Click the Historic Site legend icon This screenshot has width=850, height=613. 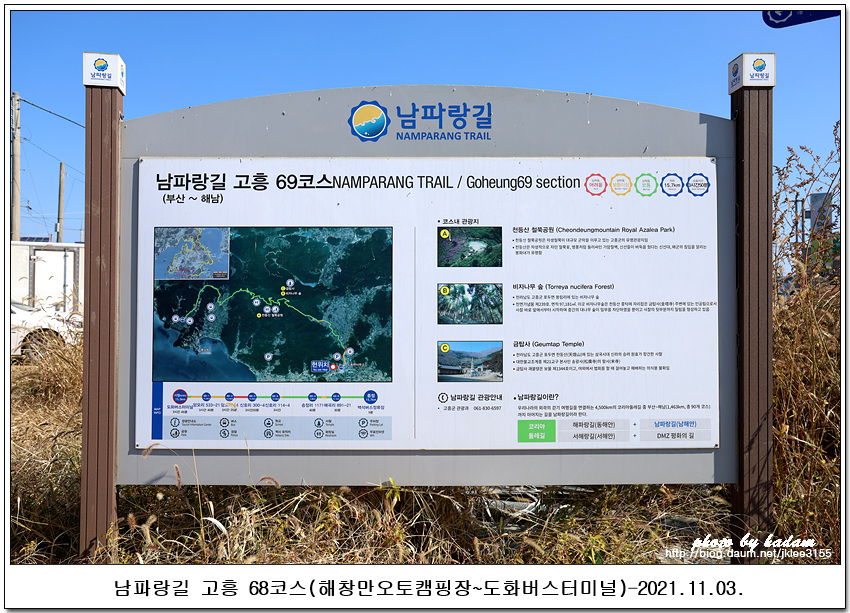268,433
